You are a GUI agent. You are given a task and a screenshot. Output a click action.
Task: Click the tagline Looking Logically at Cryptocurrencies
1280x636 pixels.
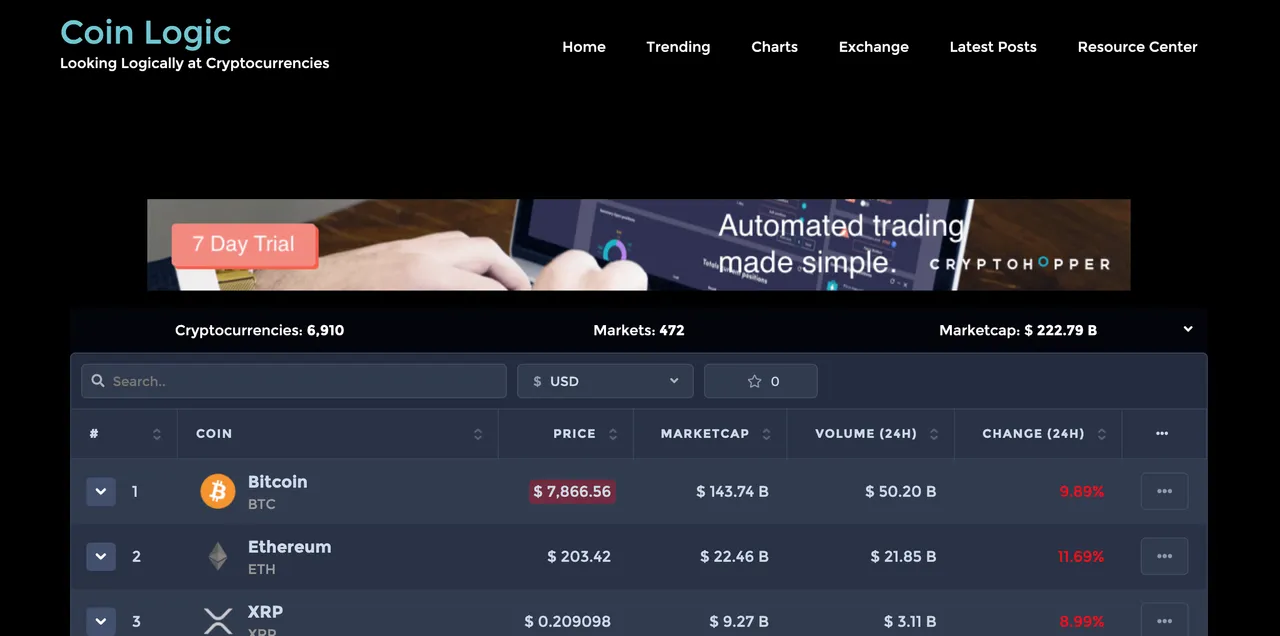194,63
